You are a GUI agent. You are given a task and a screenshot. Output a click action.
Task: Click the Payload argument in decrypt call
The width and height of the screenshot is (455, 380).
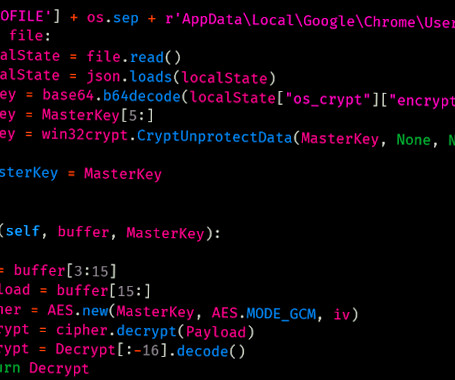pyautogui.click(x=216, y=332)
